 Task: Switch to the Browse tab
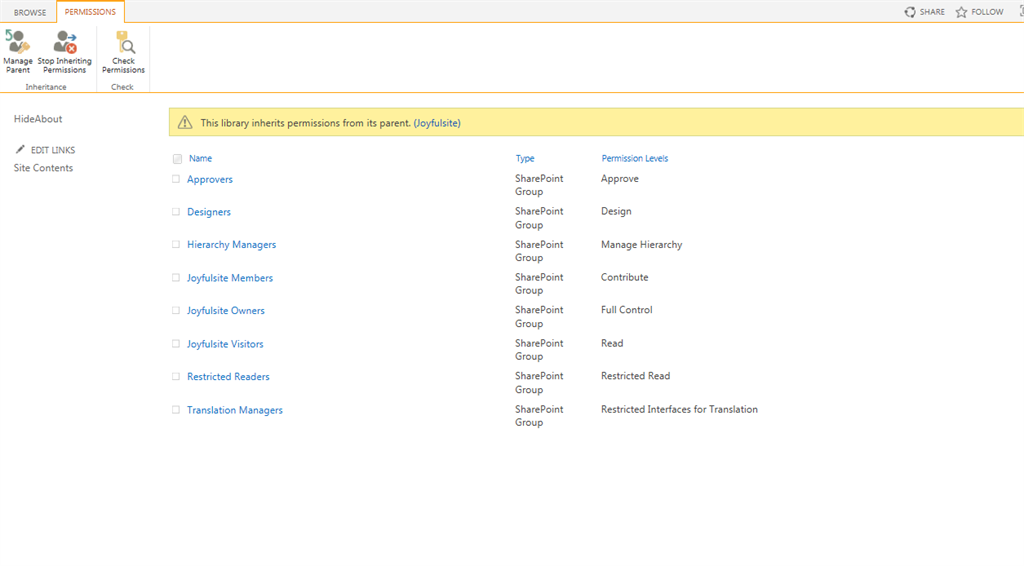click(30, 13)
